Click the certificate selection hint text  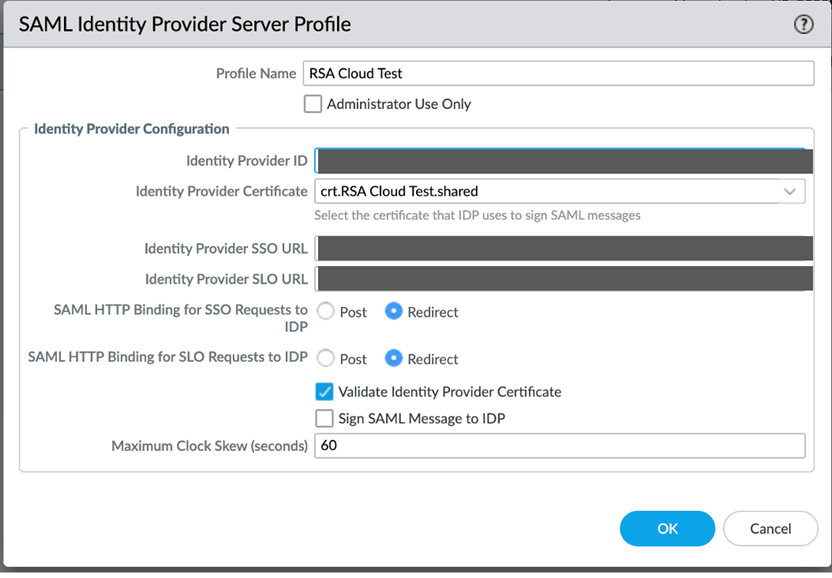click(x=477, y=215)
